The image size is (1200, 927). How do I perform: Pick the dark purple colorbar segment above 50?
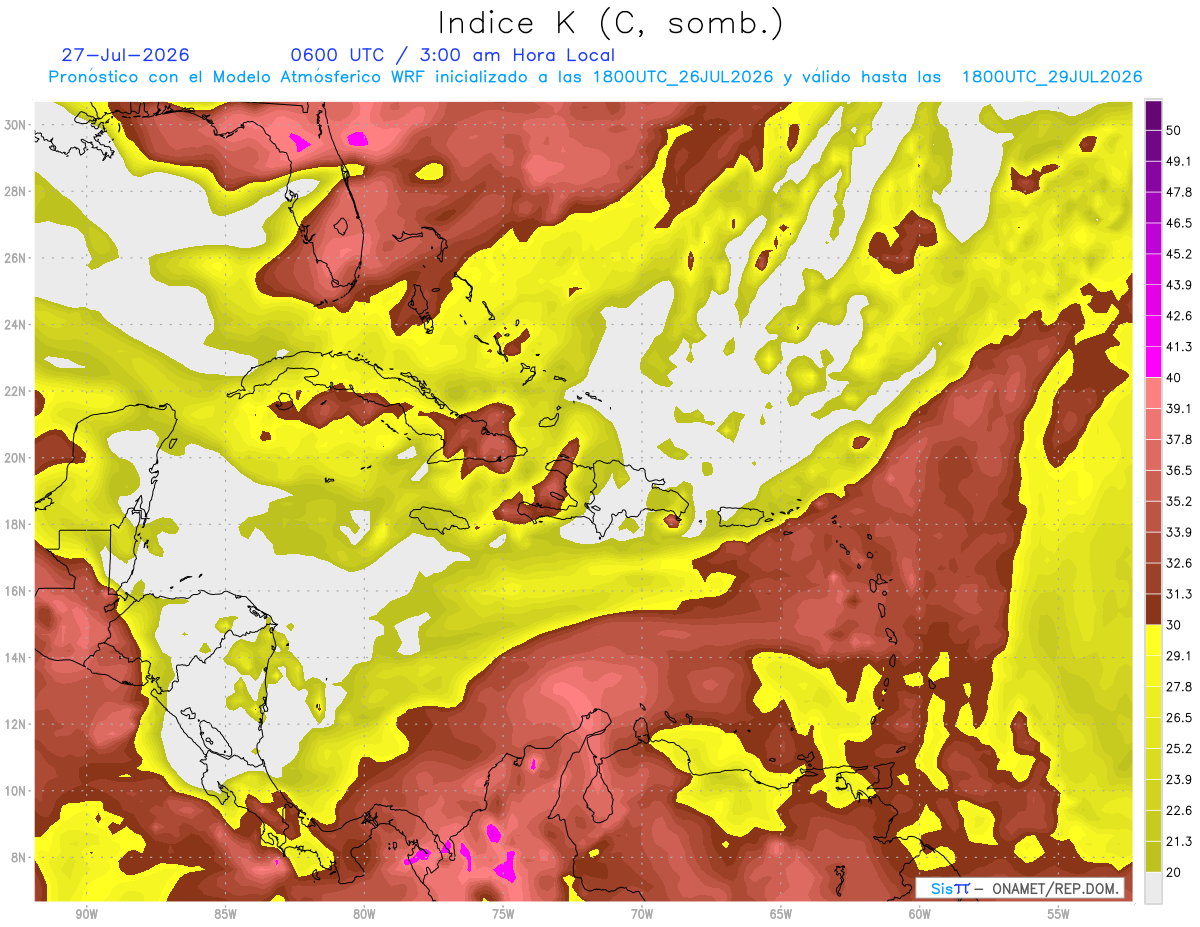point(1154,116)
